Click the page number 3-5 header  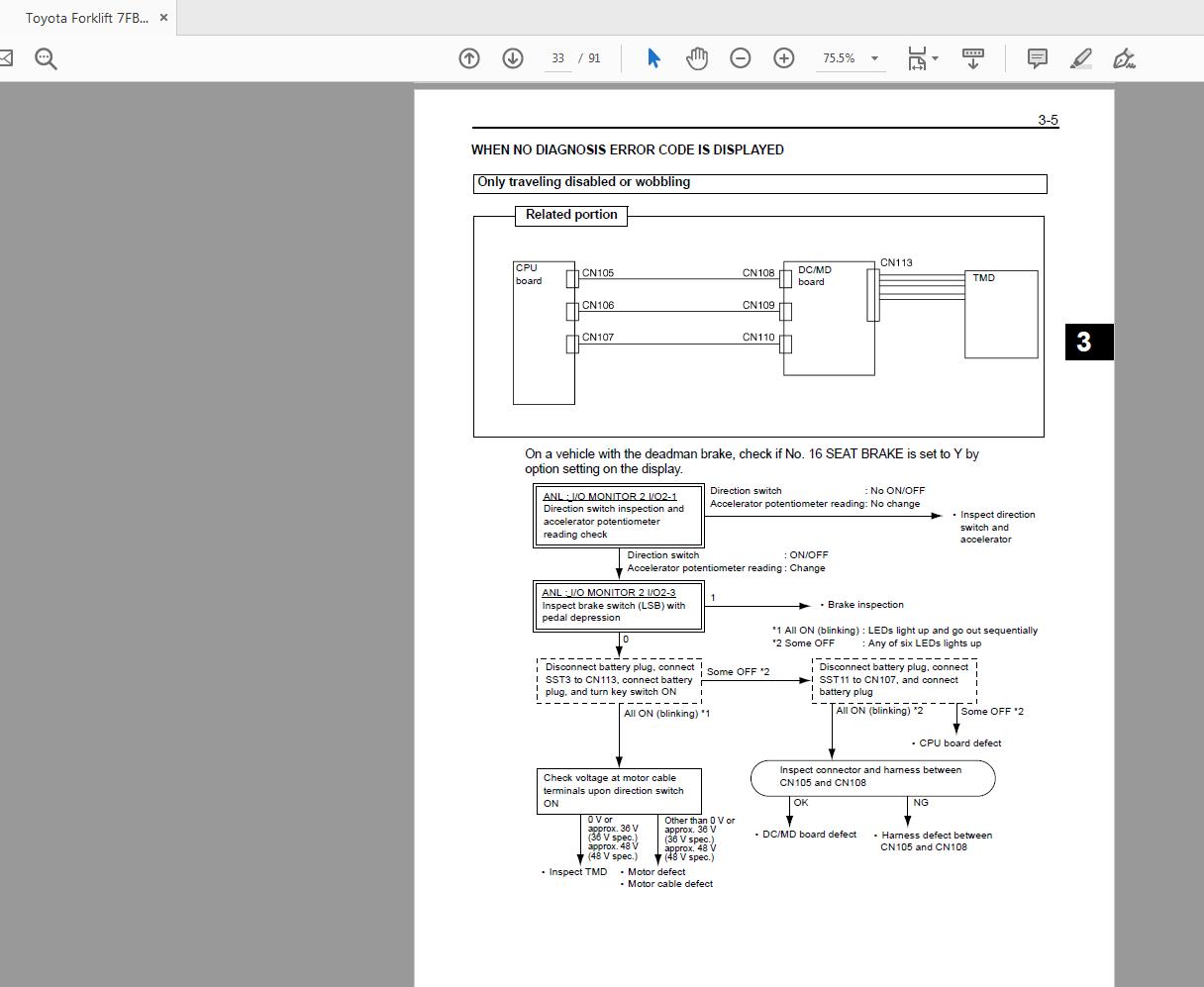point(1048,120)
